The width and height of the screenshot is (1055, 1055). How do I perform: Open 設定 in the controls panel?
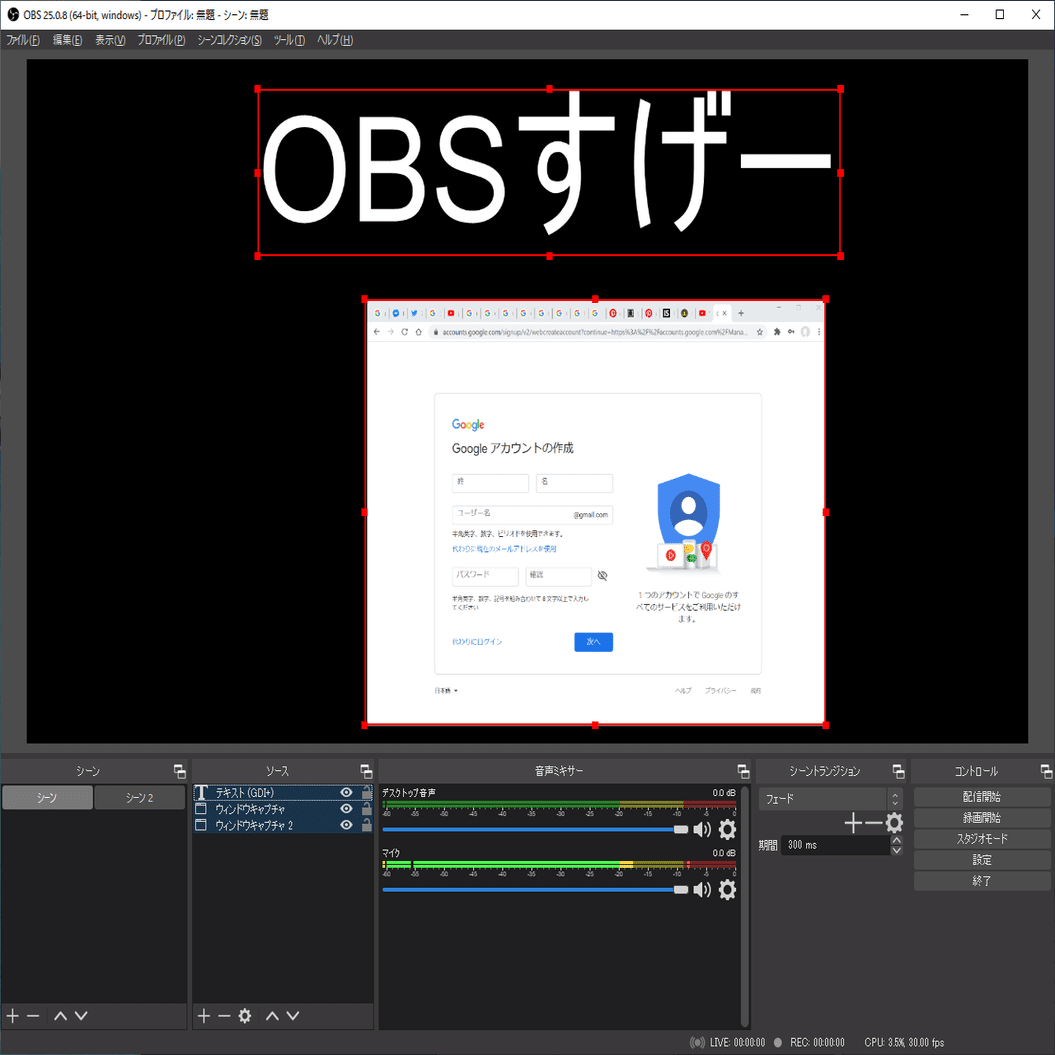(982, 860)
